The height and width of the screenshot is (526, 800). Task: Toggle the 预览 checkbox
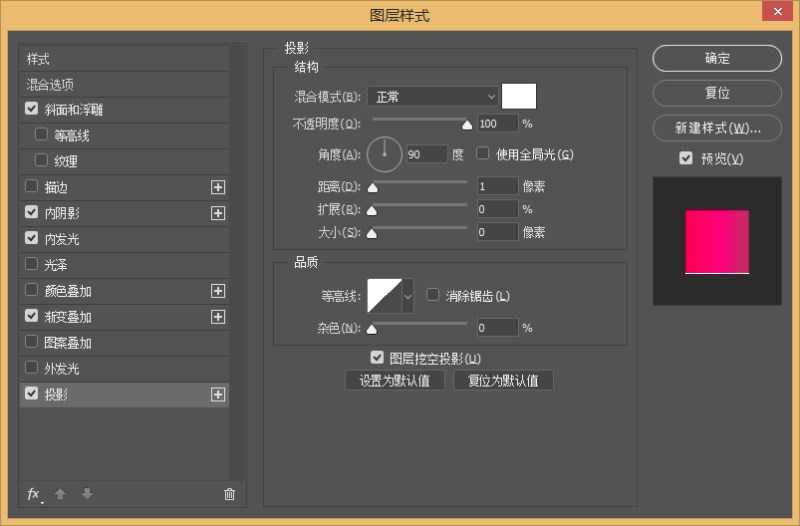coord(686,158)
